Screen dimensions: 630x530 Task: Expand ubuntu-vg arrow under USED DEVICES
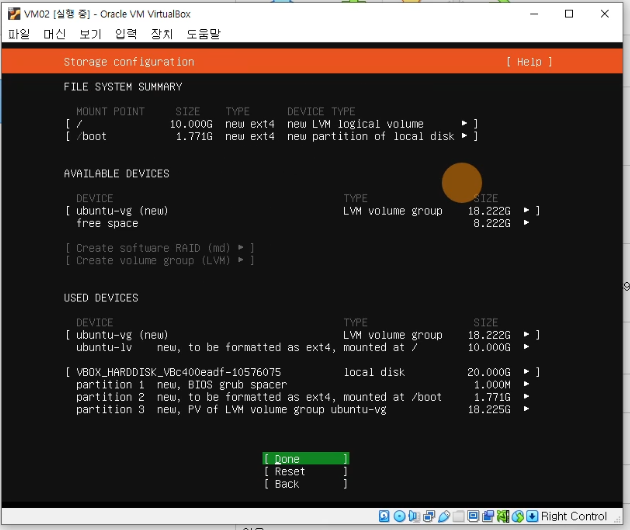(x=526, y=334)
